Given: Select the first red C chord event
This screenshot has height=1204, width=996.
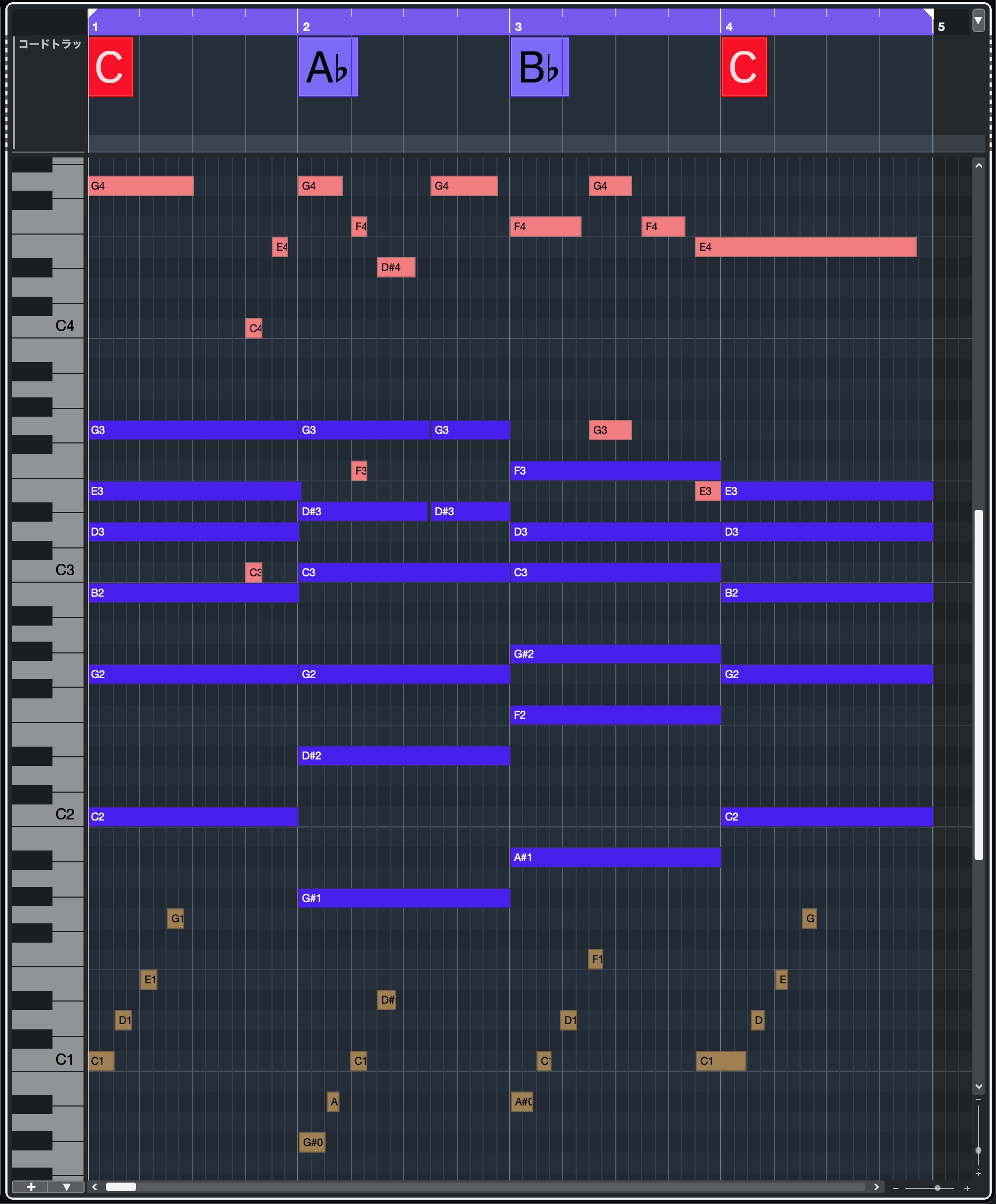Looking at the screenshot, I should point(111,67).
